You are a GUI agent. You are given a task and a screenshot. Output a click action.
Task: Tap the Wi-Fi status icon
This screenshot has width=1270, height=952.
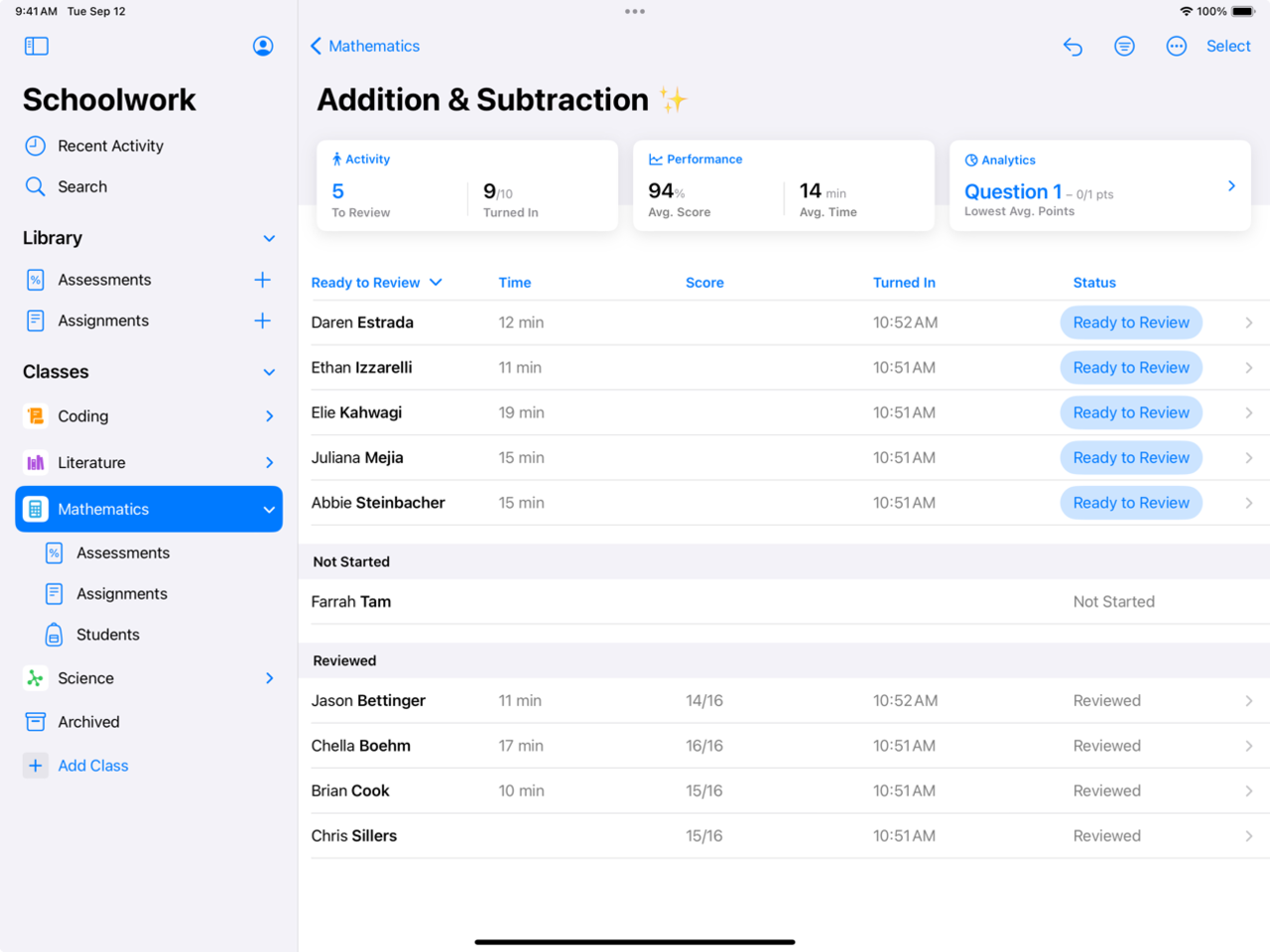click(1186, 11)
